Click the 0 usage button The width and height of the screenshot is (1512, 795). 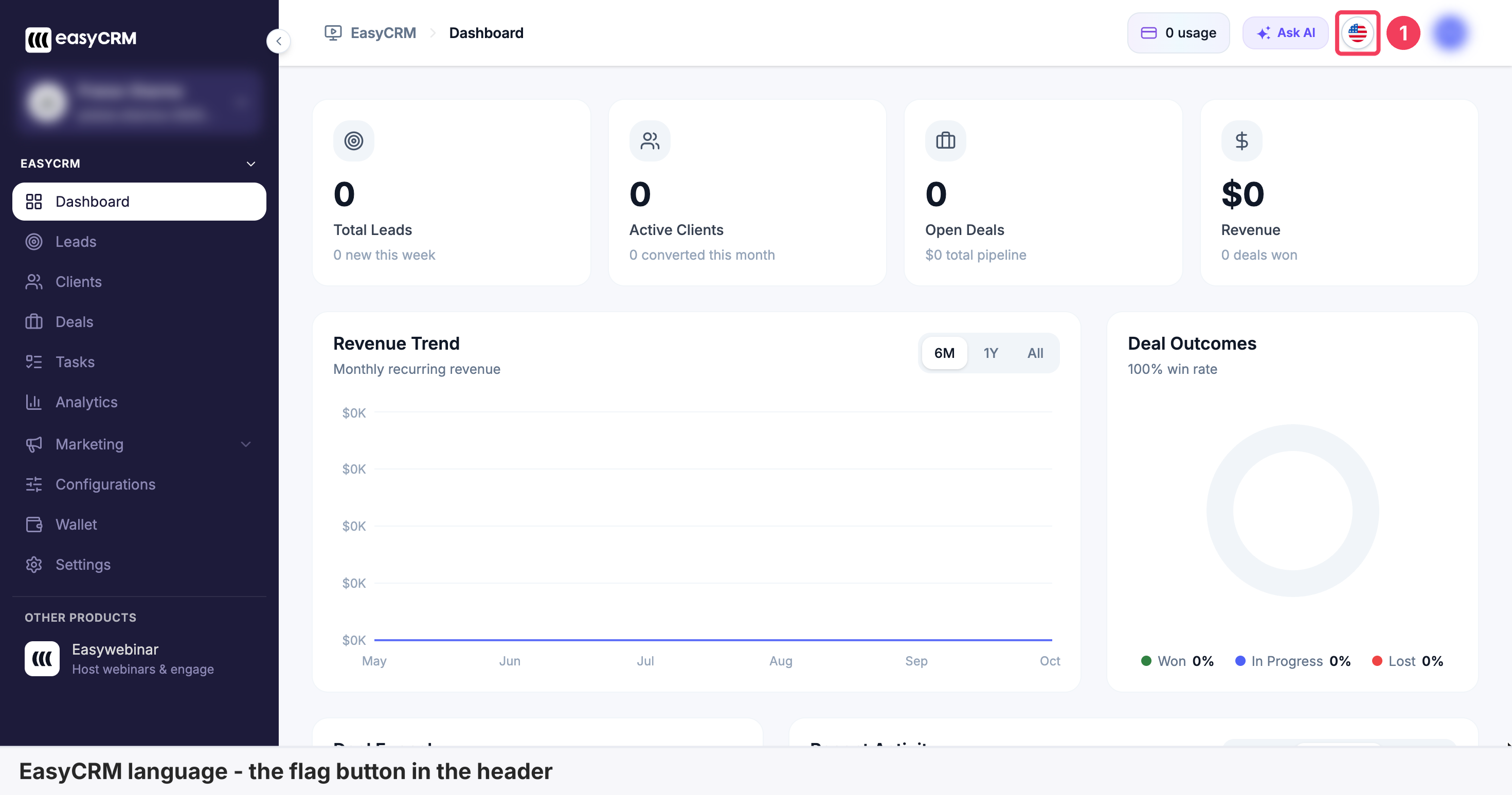coord(1178,33)
